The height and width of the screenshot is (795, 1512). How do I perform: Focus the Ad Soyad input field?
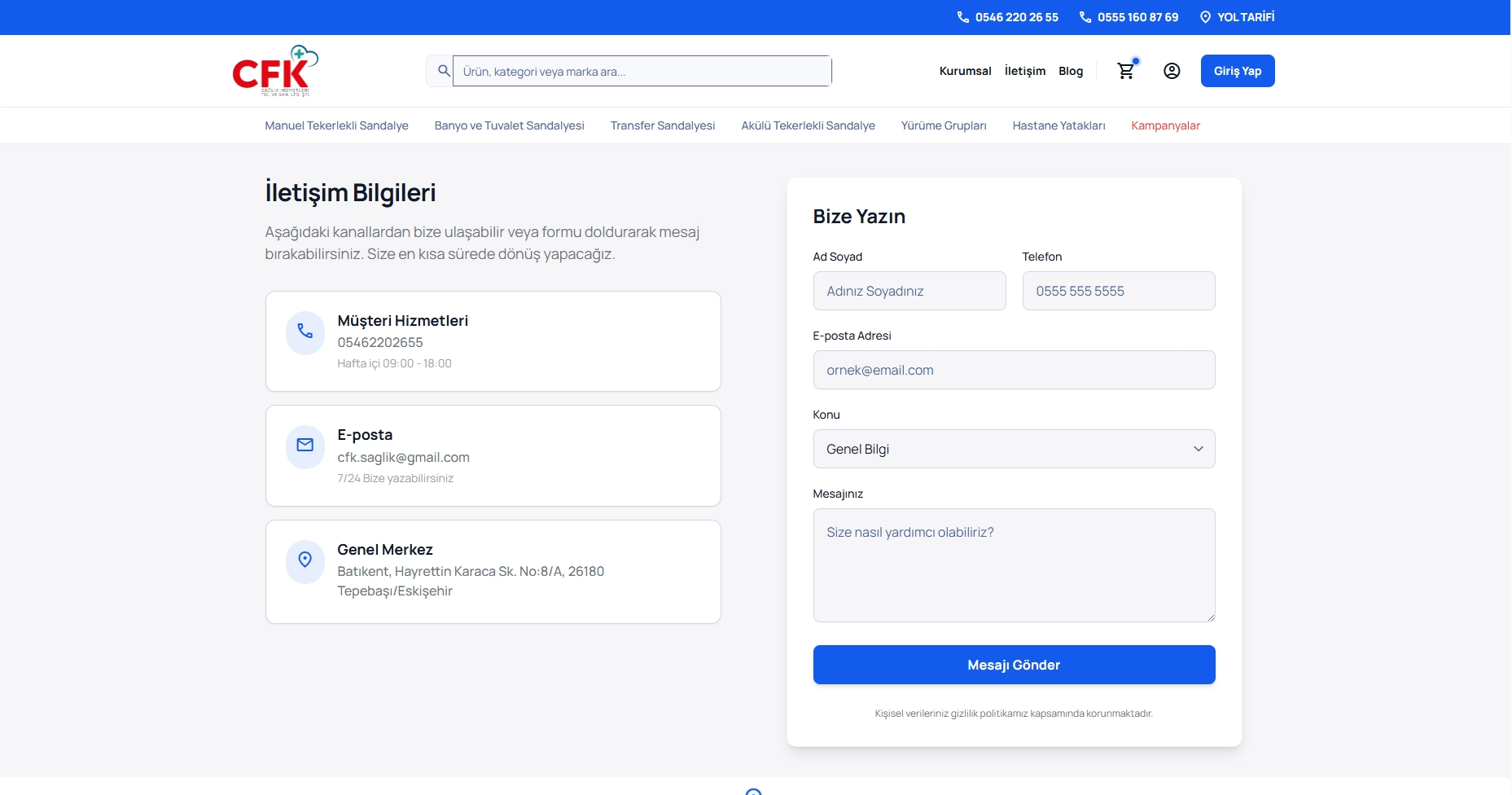pos(909,291)
